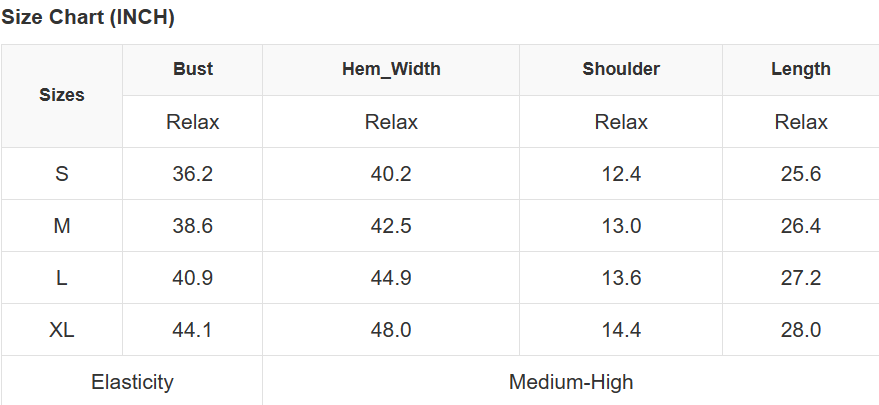Select the S size row label
This screenshot has height=405, width=879.
(x=62, y=174)
